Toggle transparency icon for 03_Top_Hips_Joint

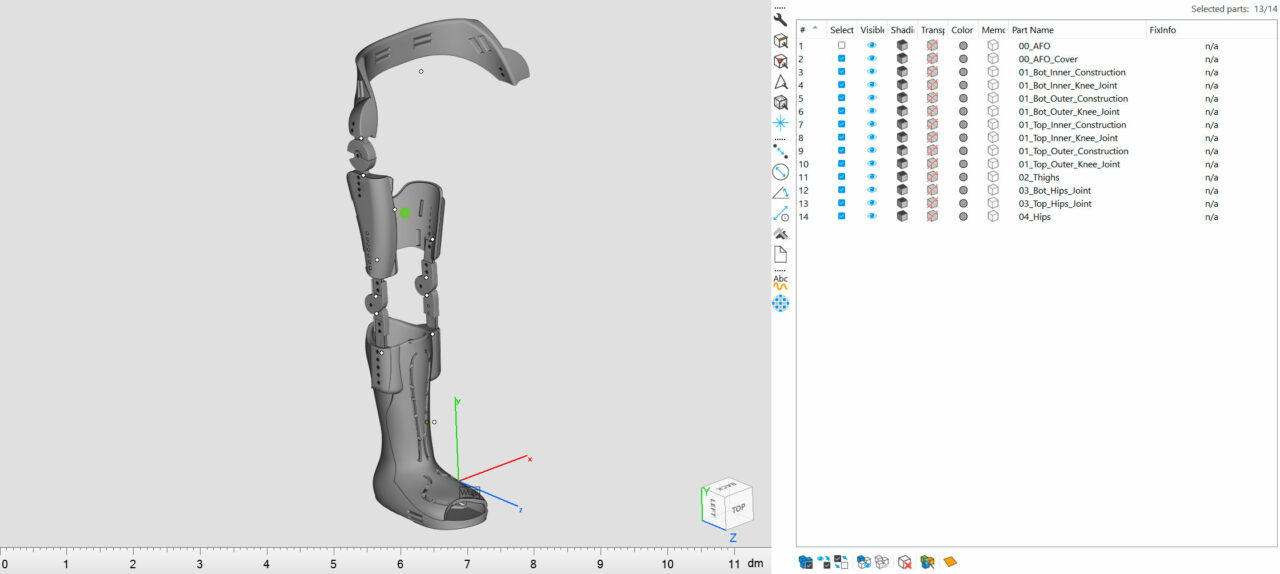click(932, 203)
